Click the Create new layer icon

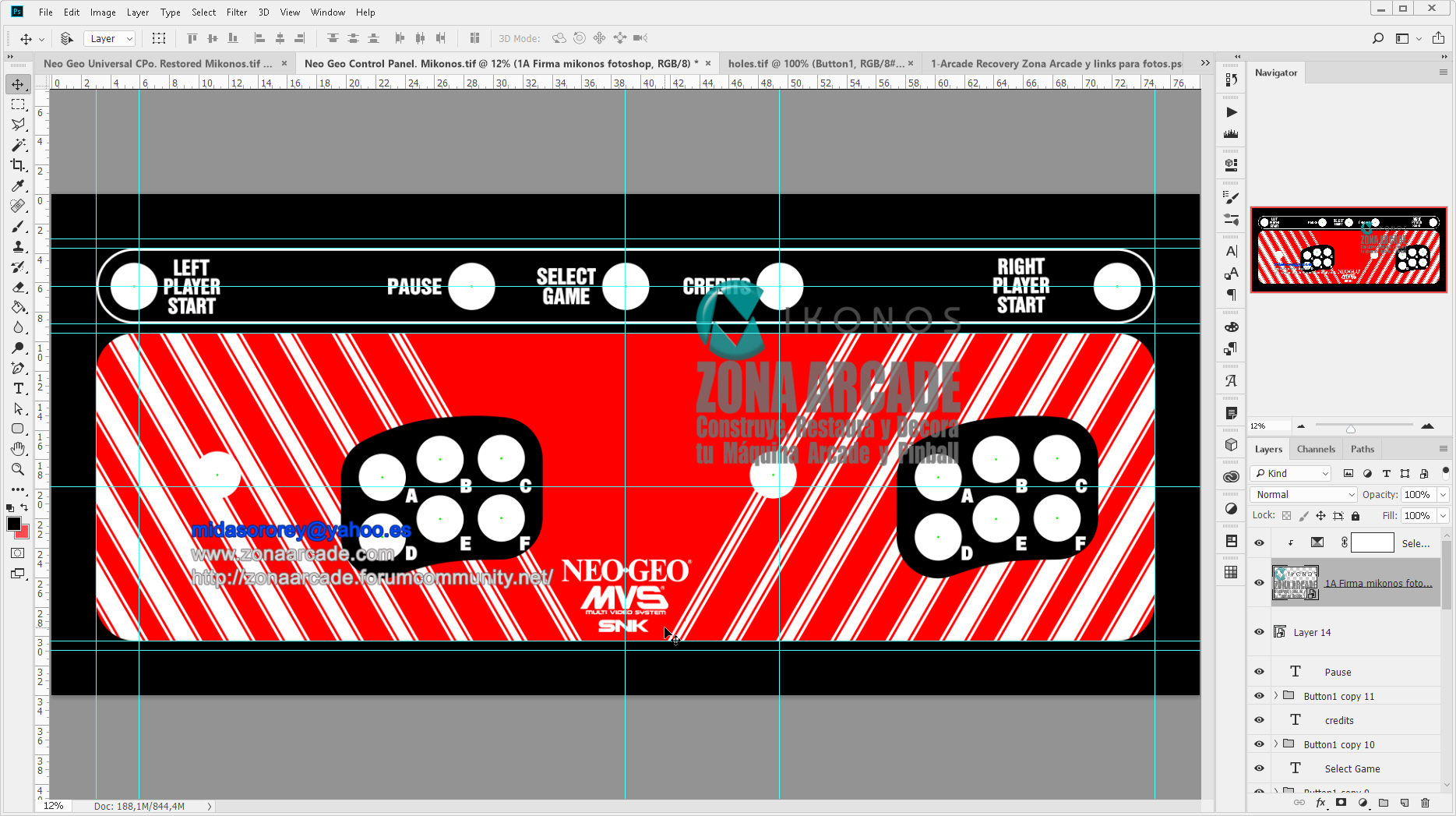pos(1404,803)
